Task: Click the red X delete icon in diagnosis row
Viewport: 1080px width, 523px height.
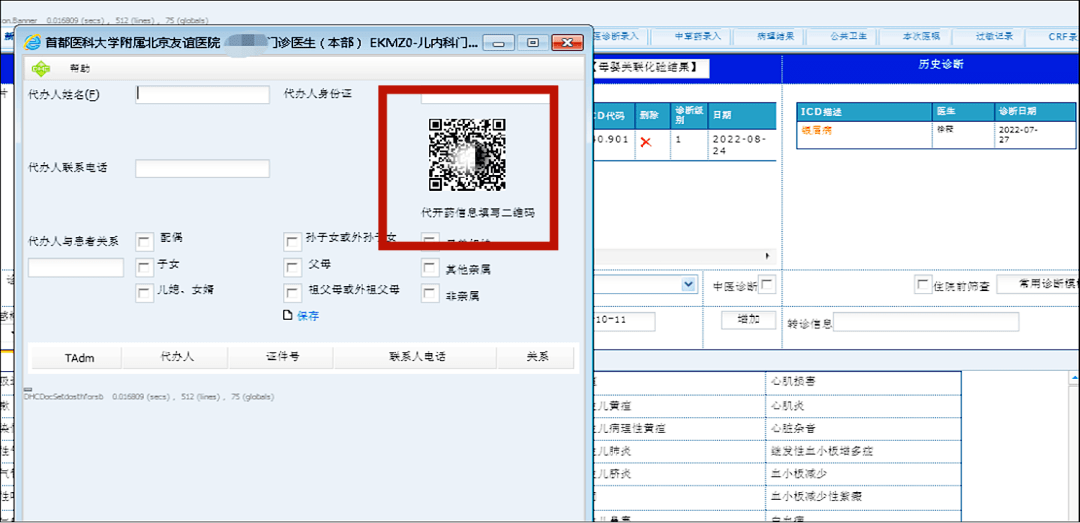Action: click(645, 142)
